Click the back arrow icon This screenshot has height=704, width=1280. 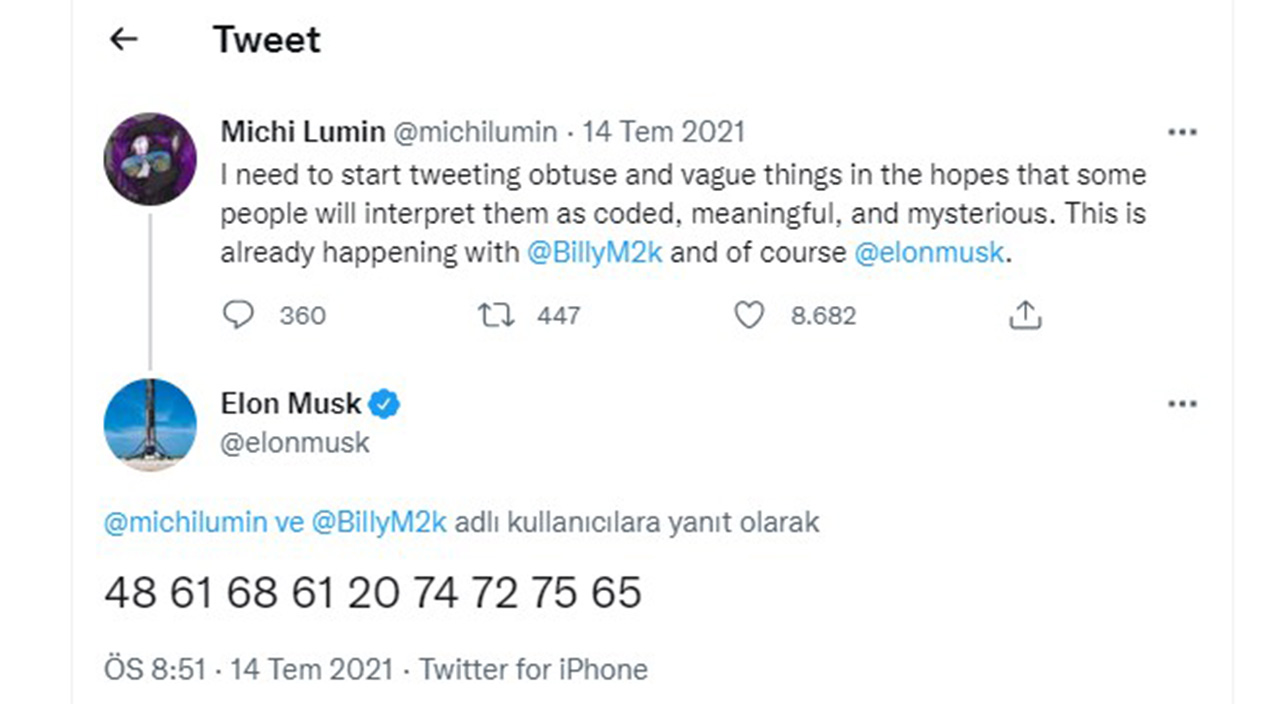pyautogui.click(x=123, y=40)
